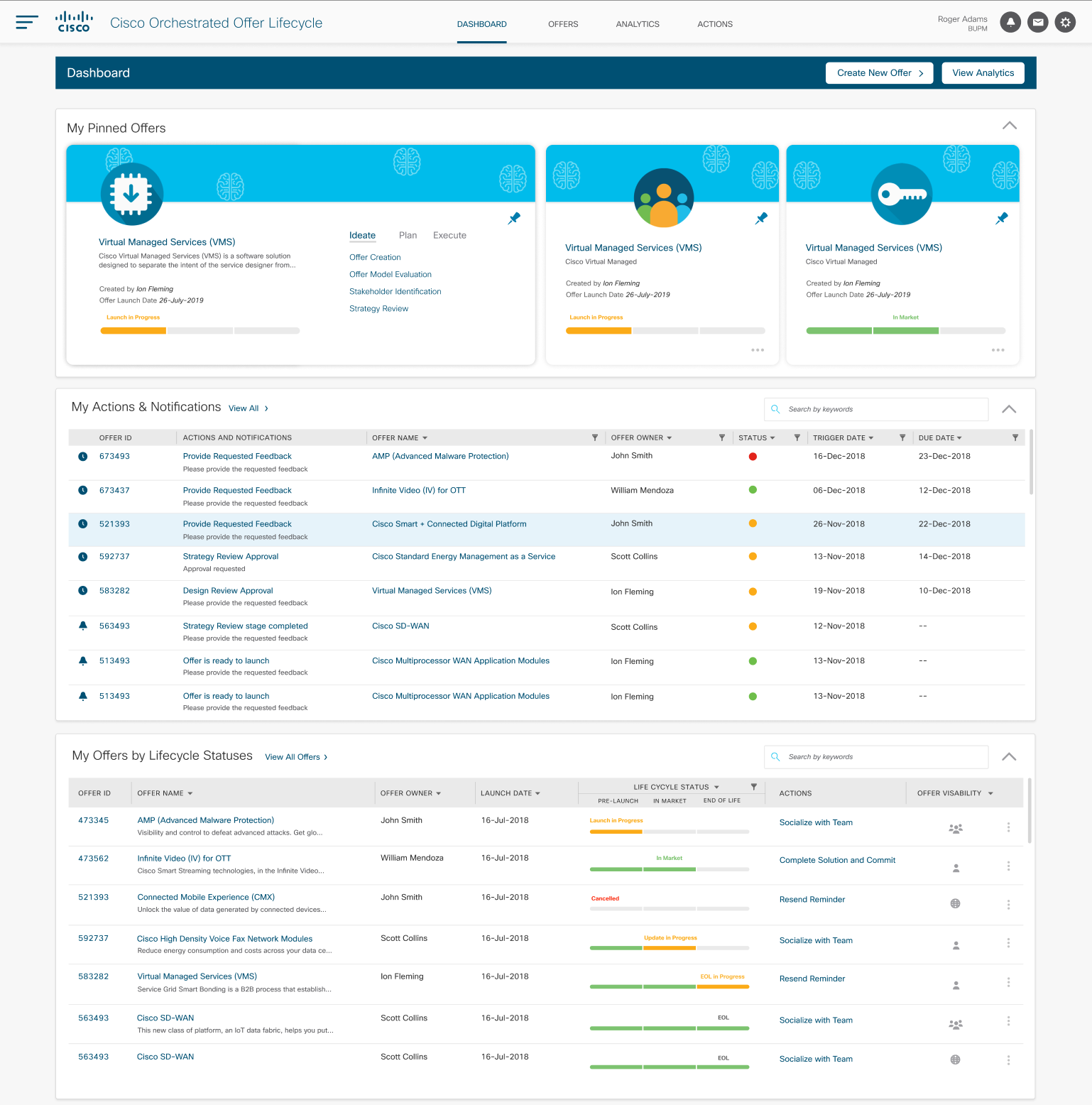Open the kebab menu for offer 473562
The image size is (1092, 1105).
tap(1008, 866)
